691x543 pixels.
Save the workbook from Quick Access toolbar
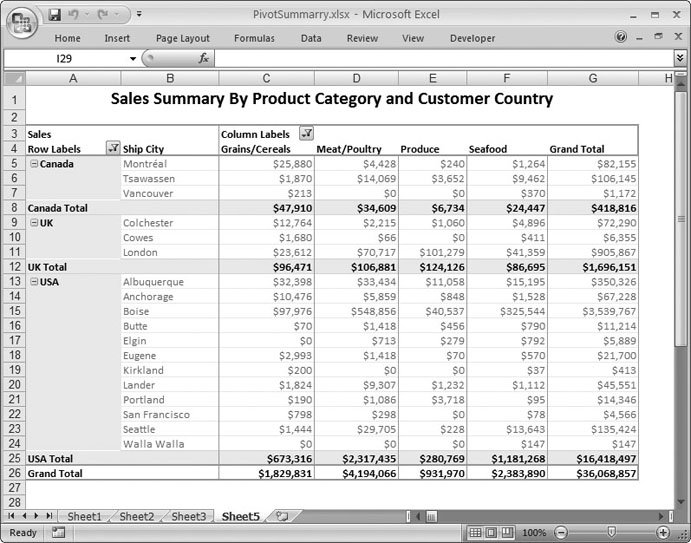(x=56, y=15)
